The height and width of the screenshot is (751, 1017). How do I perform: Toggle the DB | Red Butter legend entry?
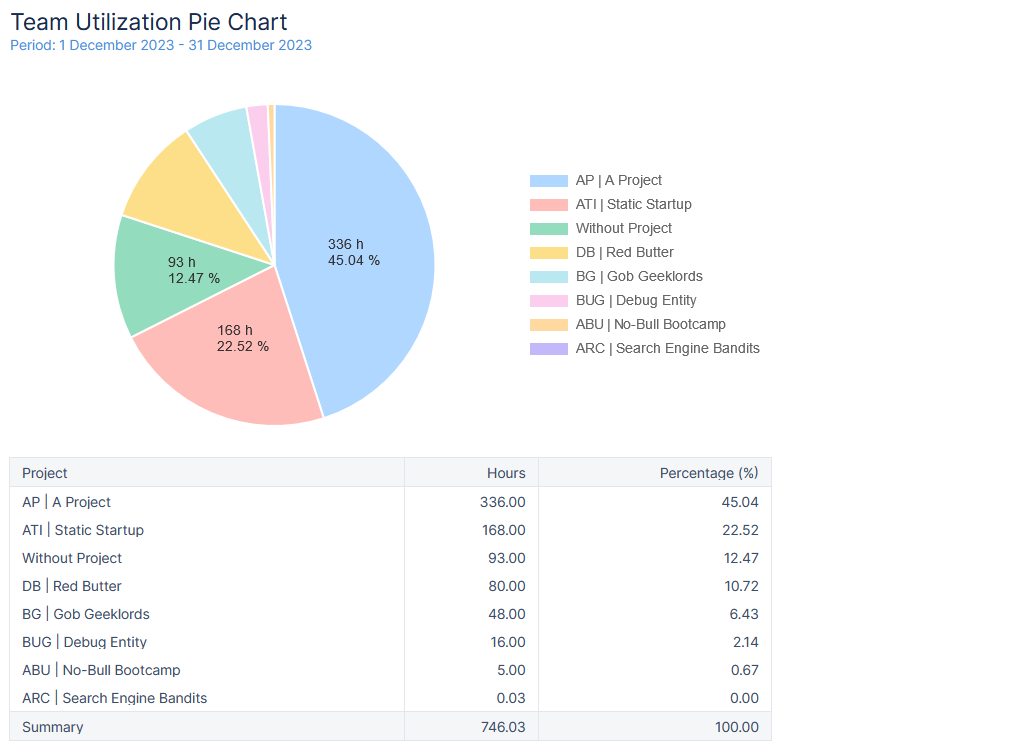601,252
